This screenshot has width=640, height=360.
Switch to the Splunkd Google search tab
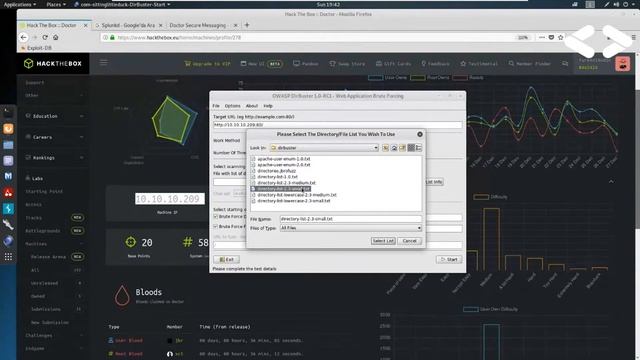(x=128, y=25)
